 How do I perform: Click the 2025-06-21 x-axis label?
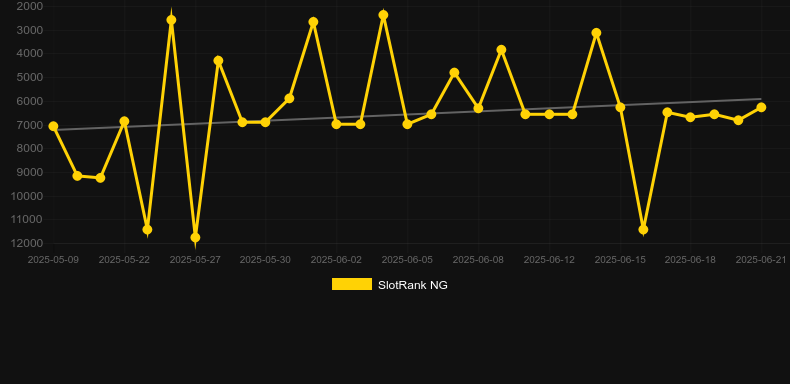[x=761, y=260]
